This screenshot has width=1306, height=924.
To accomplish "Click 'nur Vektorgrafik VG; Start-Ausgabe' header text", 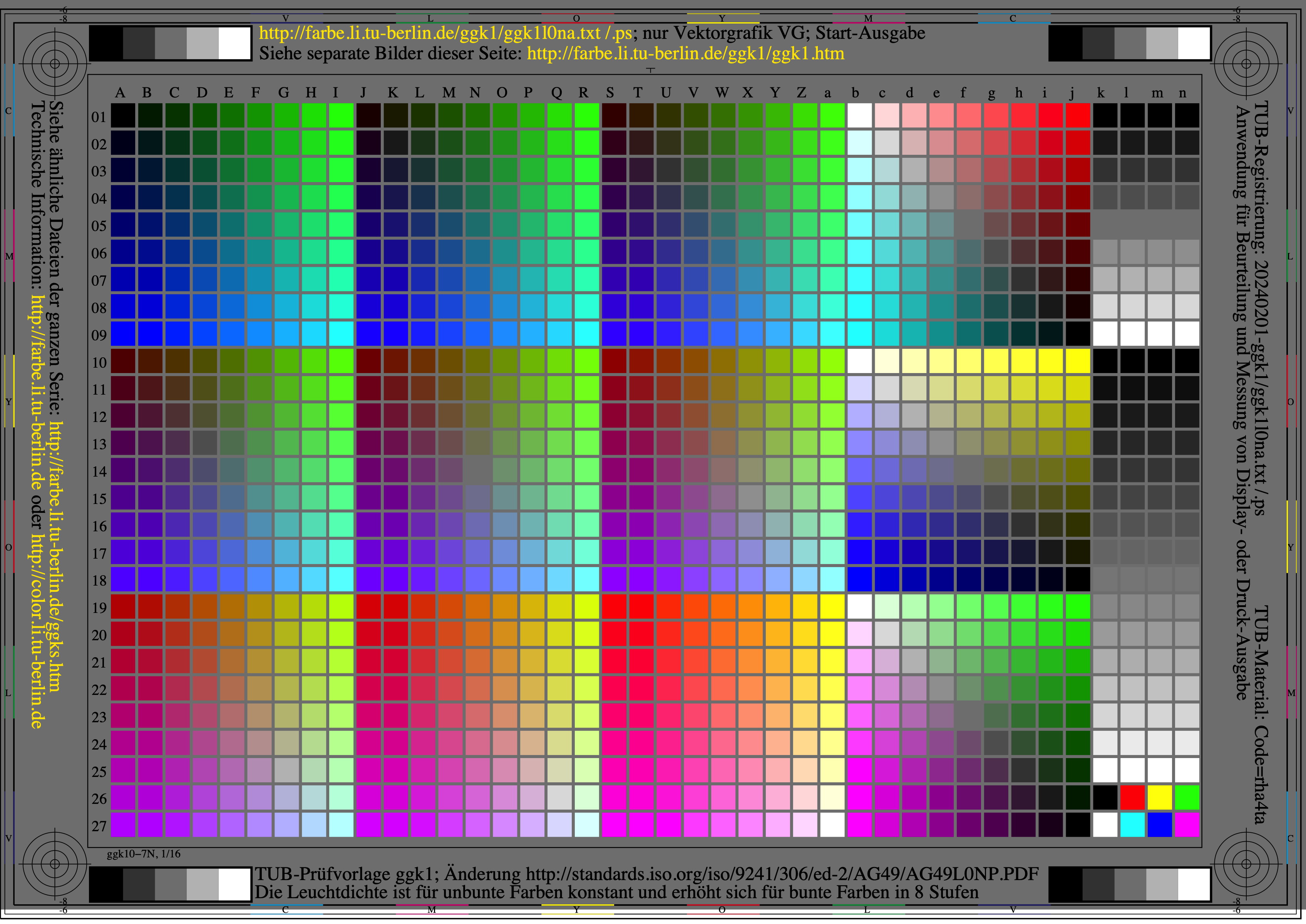I will pyautogui.click(x=784, y=33).
